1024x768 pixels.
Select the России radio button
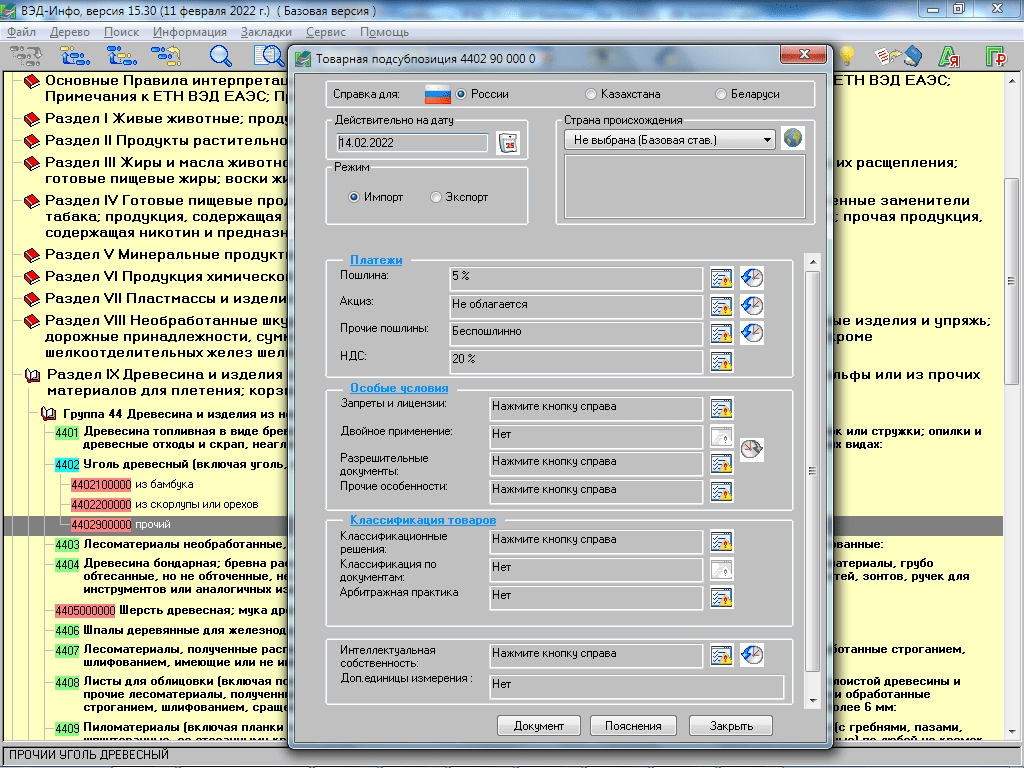pyautogui.click(x=461, y=94)
